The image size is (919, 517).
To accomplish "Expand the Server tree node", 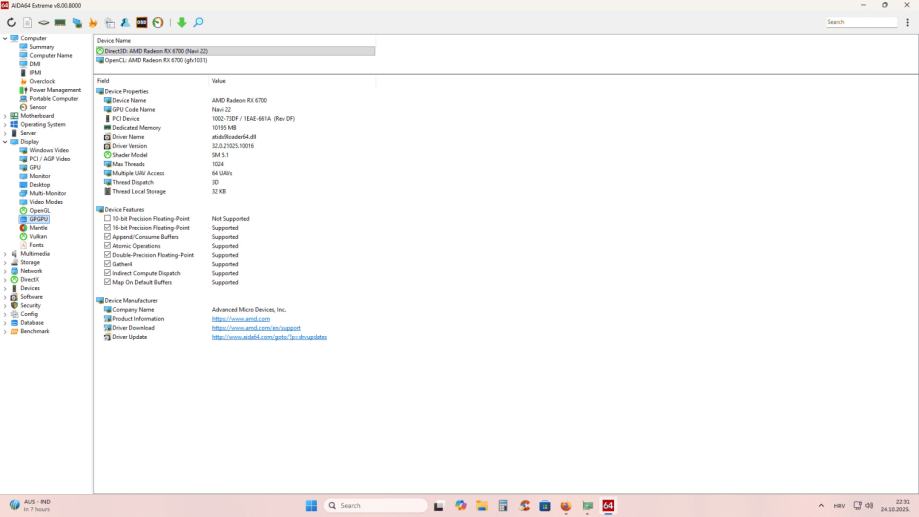I will 5,133.
